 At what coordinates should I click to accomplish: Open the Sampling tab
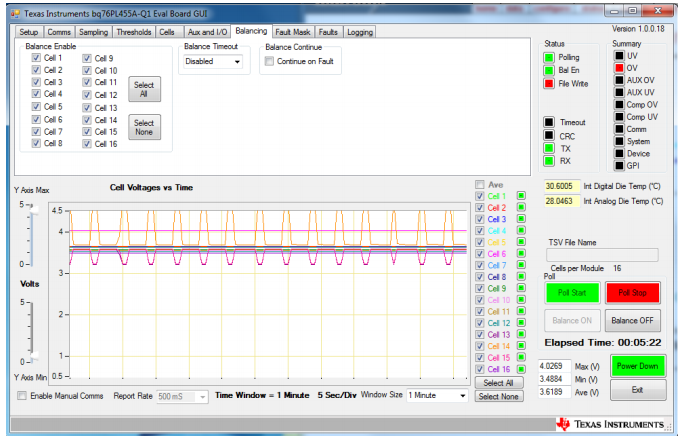(x=94, y=32)
